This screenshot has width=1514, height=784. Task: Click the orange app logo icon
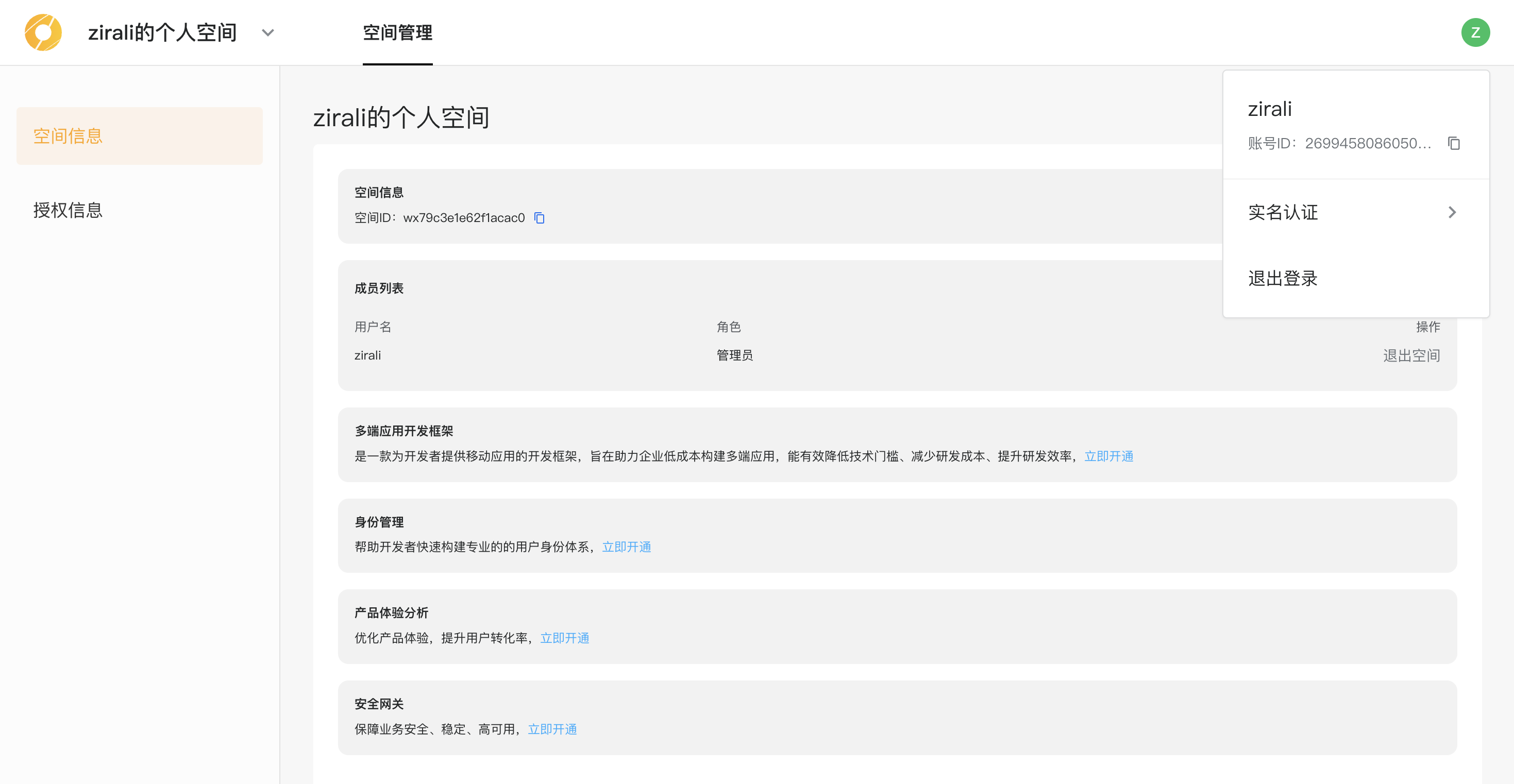[x=43, y=32]
